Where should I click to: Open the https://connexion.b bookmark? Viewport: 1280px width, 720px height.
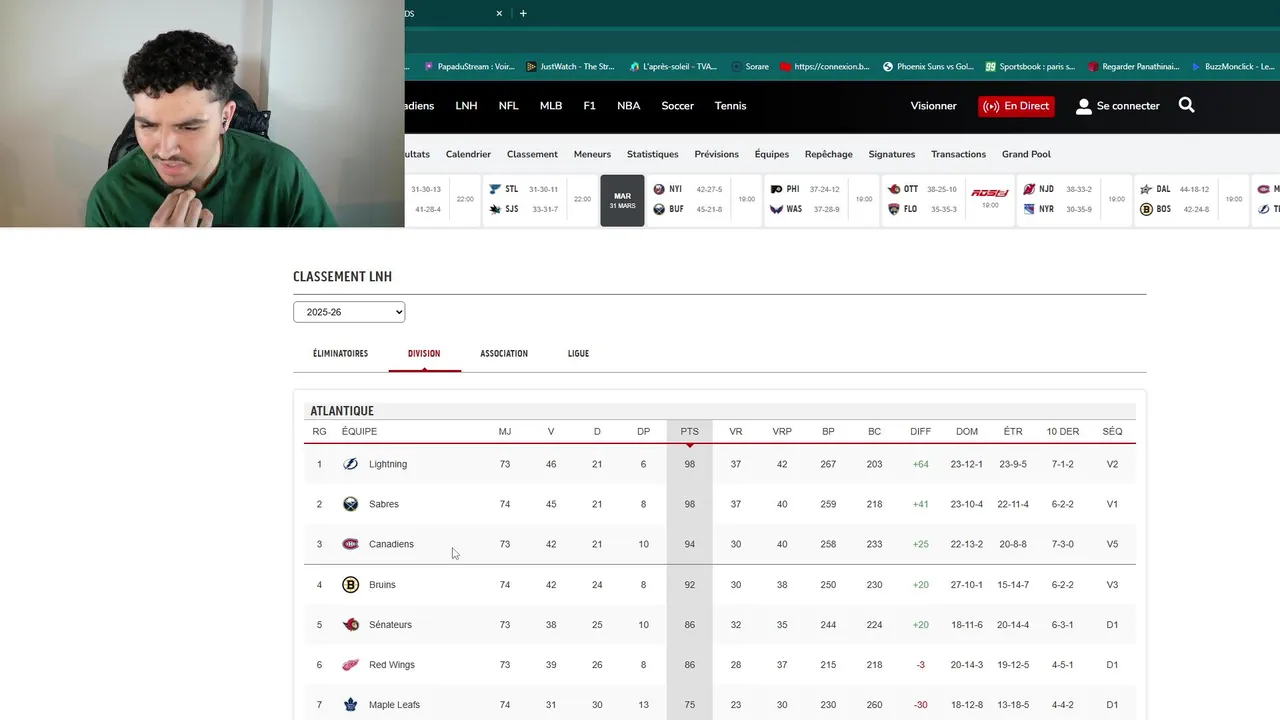coord(825,67)
